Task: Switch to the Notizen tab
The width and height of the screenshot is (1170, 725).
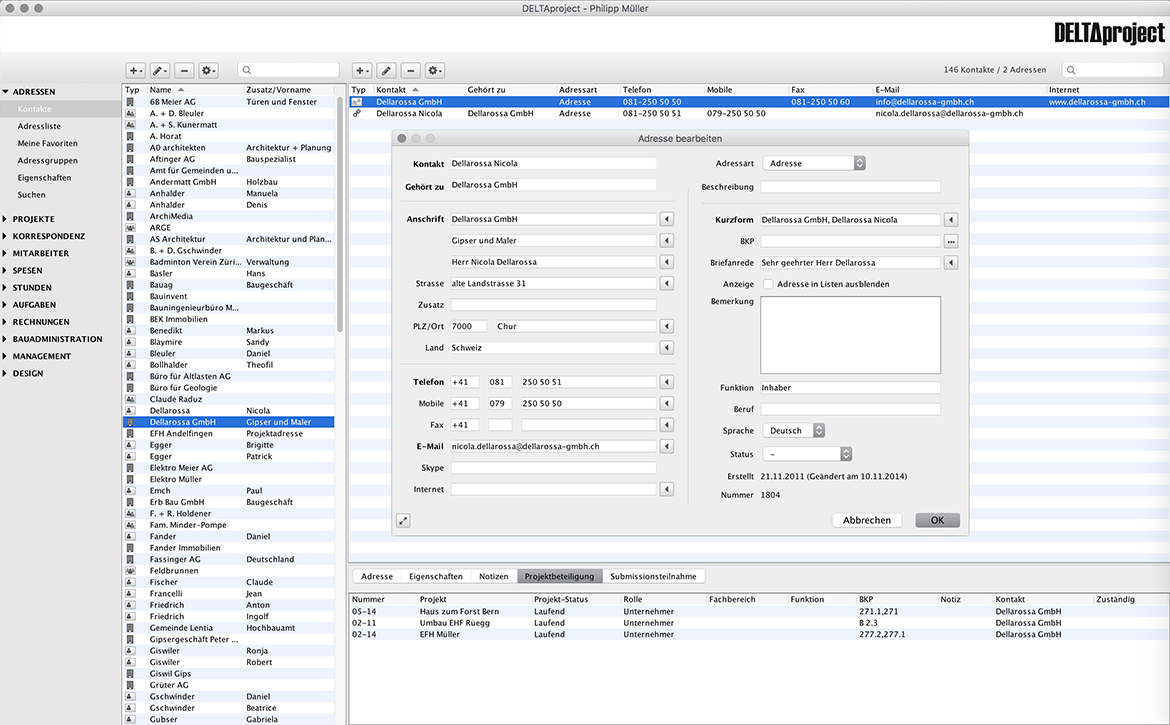Action: click(494, 577)
